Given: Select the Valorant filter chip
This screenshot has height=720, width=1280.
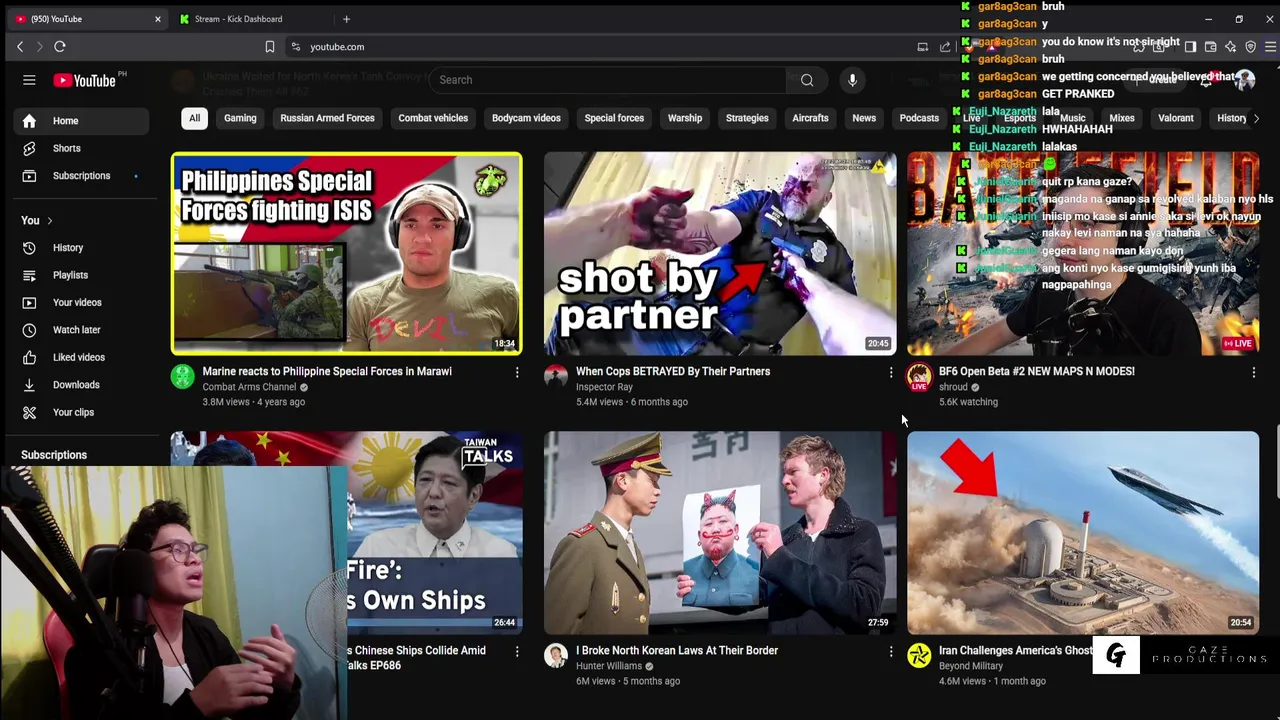Looking at the screenshot, I should click(1176, 118).
